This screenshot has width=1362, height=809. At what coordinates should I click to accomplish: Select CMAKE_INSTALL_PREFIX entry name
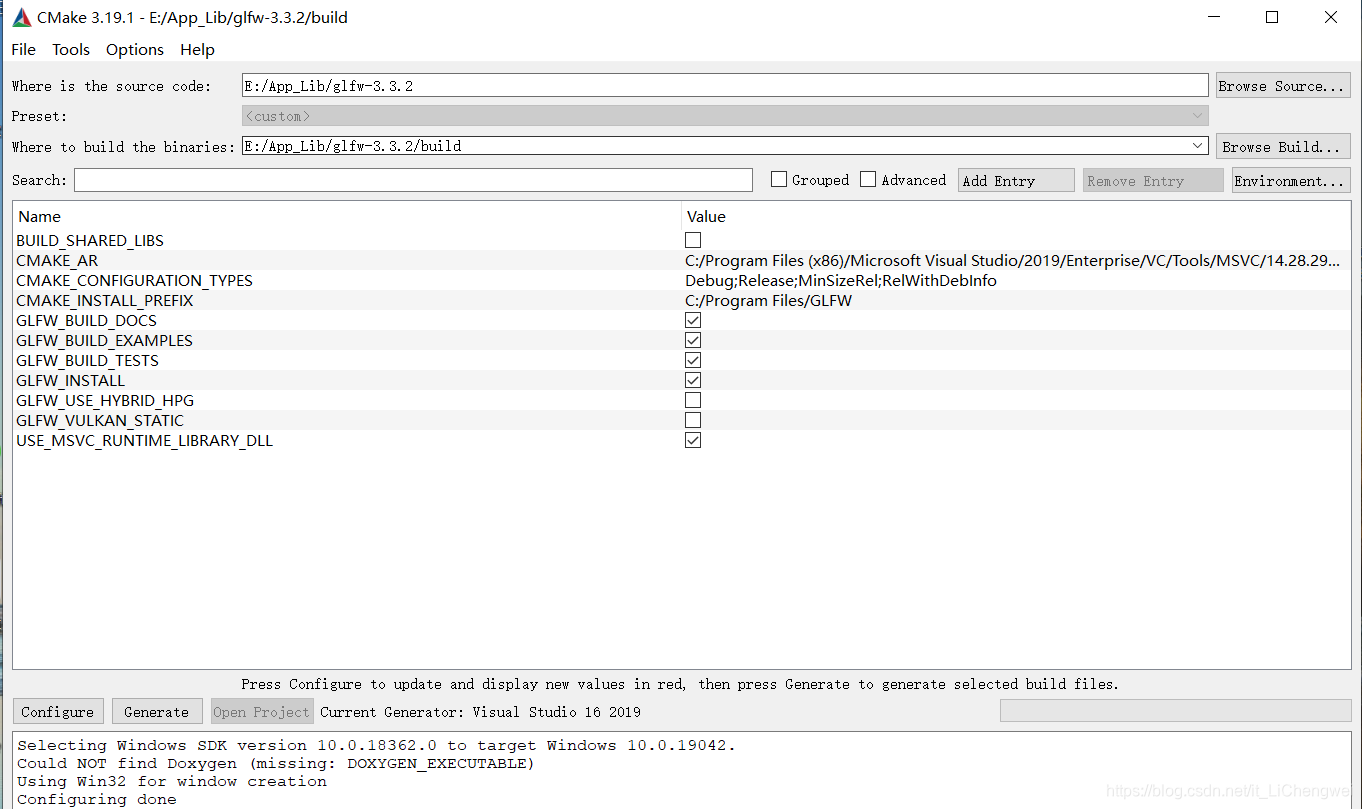105,300
